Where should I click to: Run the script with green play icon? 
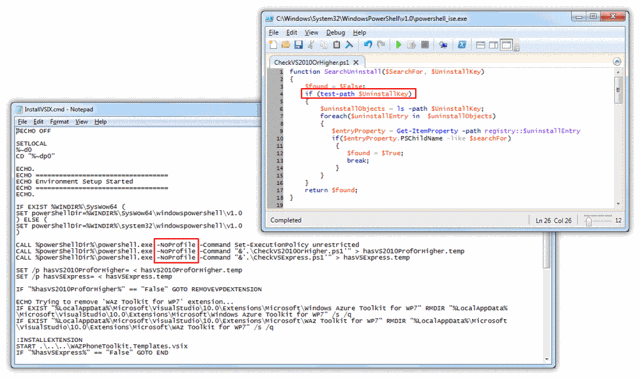click(399, 45)
